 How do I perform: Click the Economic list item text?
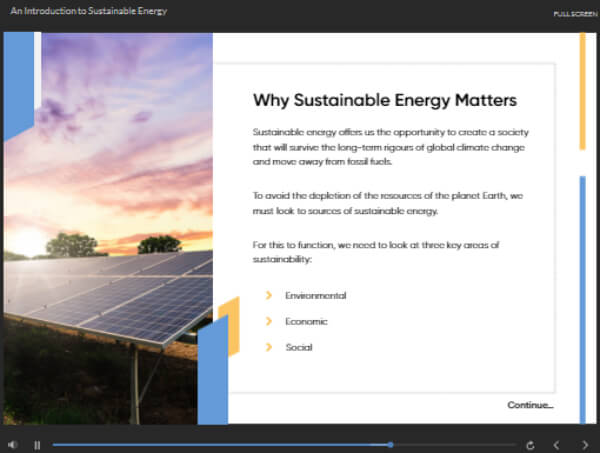(307, 321)
